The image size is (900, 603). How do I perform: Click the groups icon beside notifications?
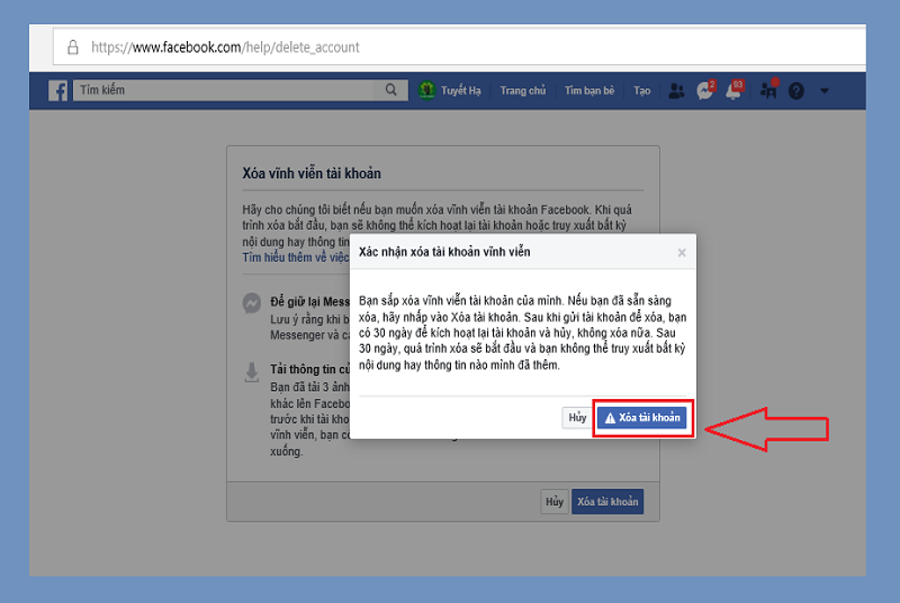click(768, 91)
